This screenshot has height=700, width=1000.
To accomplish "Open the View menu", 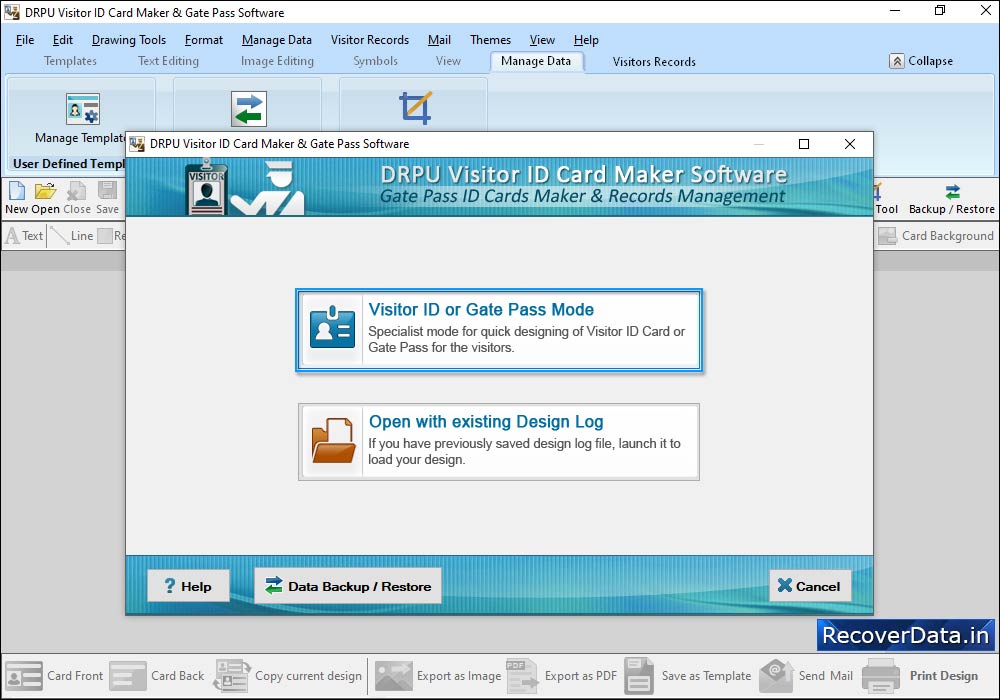I will pos(542,40).
